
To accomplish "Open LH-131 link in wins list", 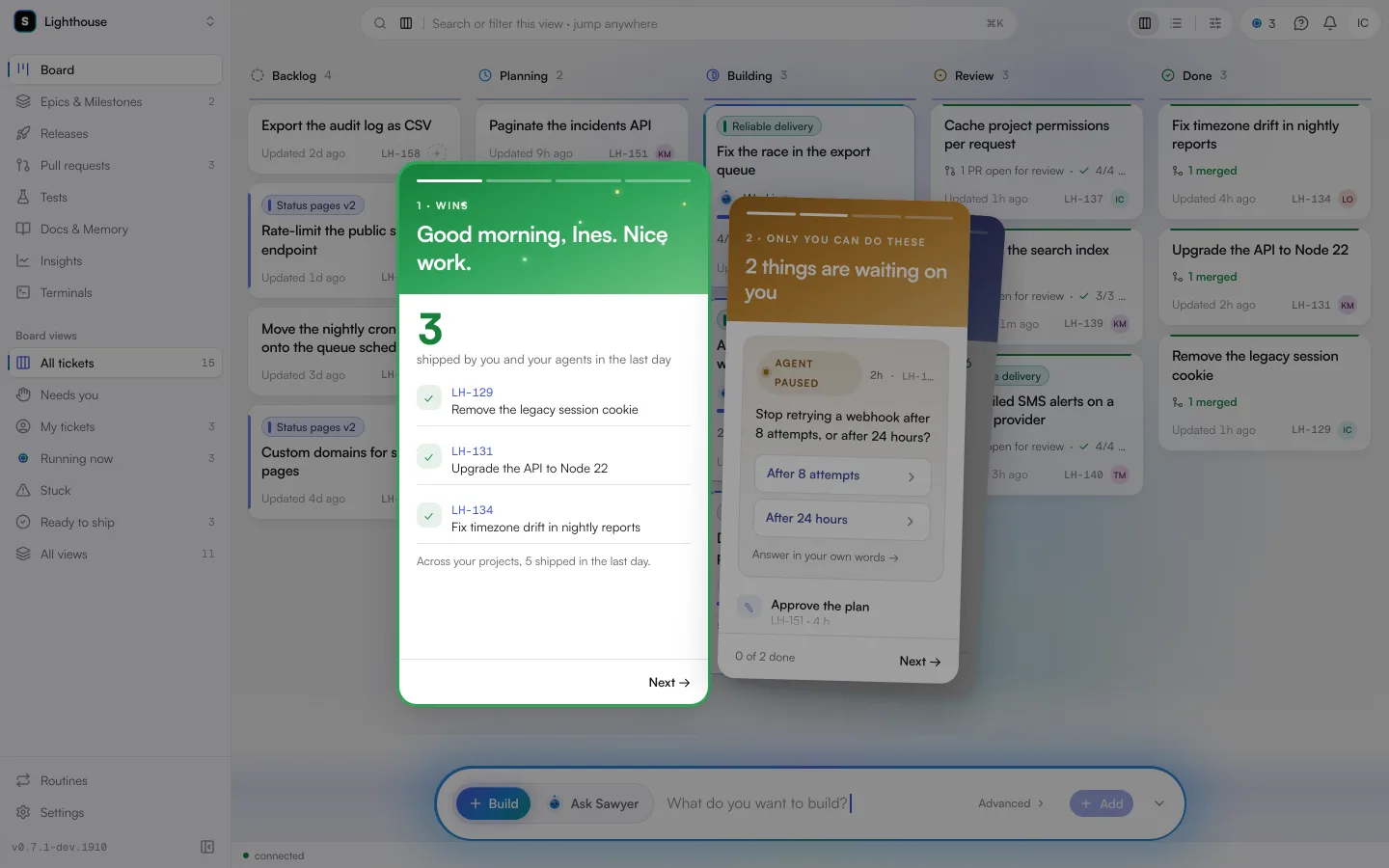I will 472,451.
